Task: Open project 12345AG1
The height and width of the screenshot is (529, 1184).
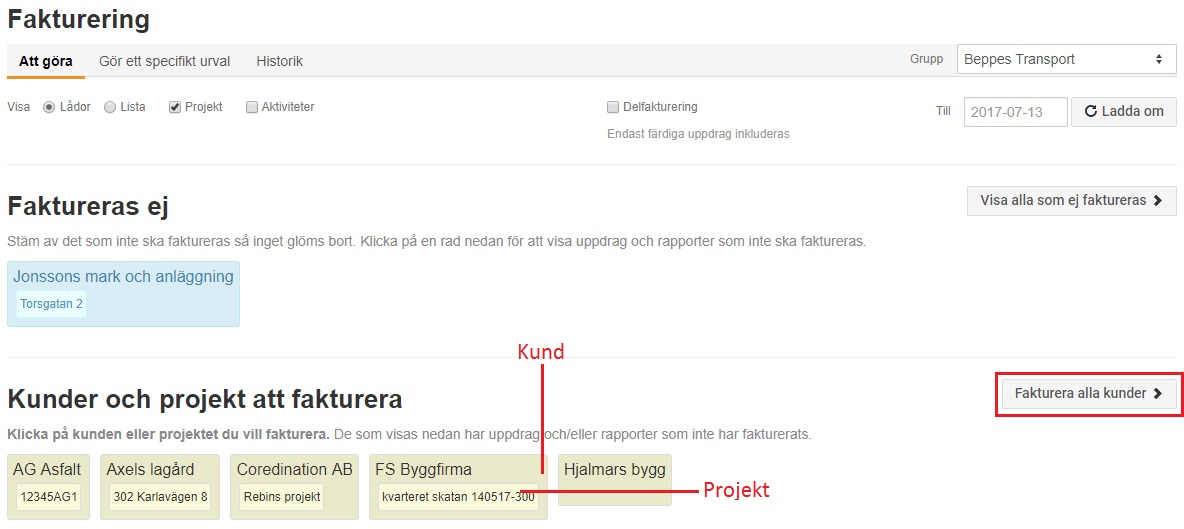Action: tap(48, 497)
